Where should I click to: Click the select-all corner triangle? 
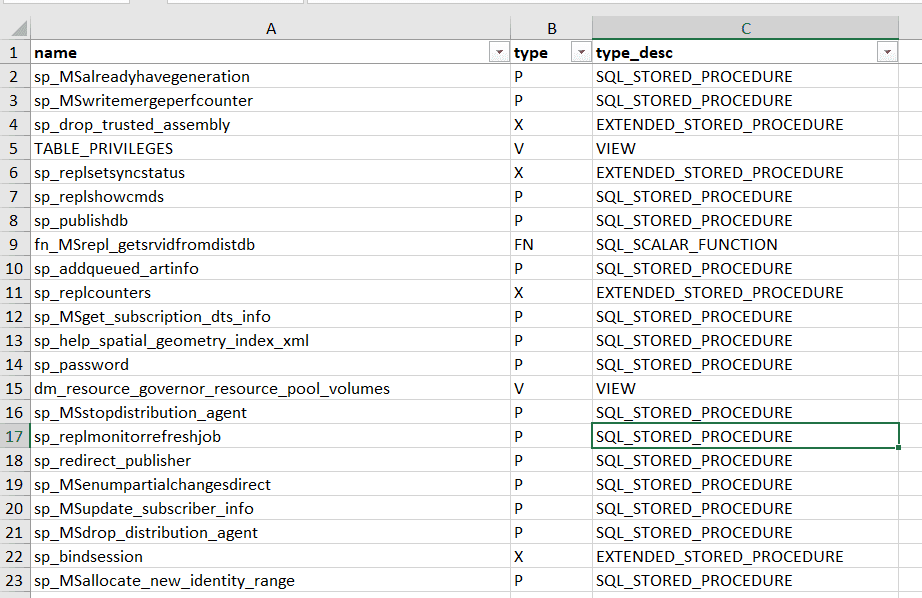19,28
